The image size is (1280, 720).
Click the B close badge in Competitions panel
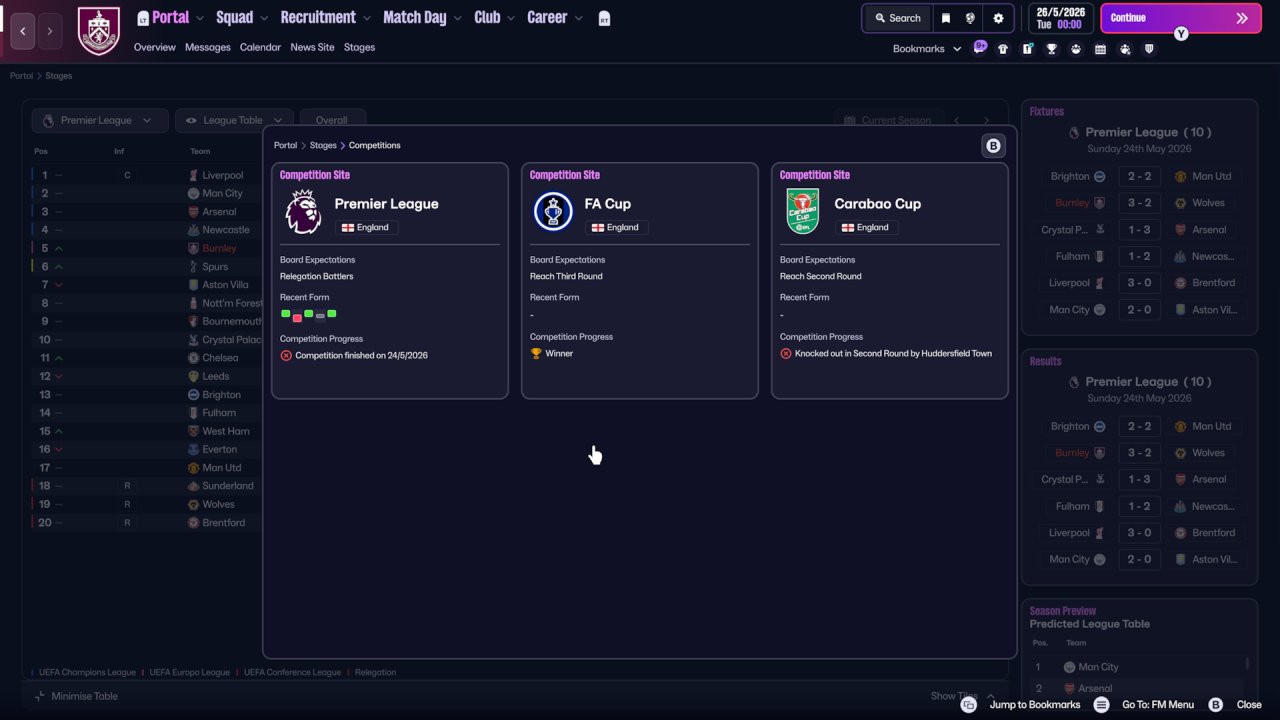pyautogui.click(x=993, y=146)
